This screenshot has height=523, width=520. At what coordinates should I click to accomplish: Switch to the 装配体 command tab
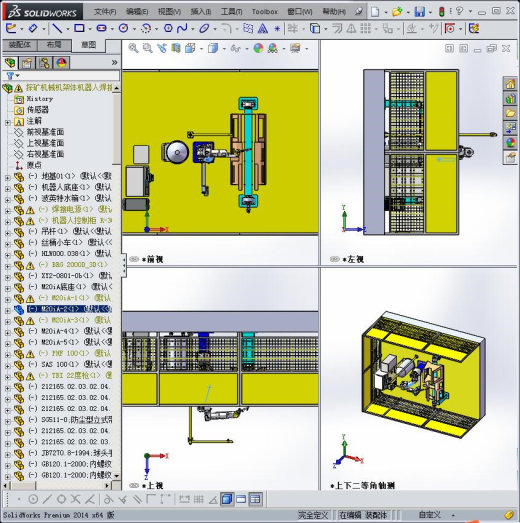pyautogui.click(x=20, y=45)
